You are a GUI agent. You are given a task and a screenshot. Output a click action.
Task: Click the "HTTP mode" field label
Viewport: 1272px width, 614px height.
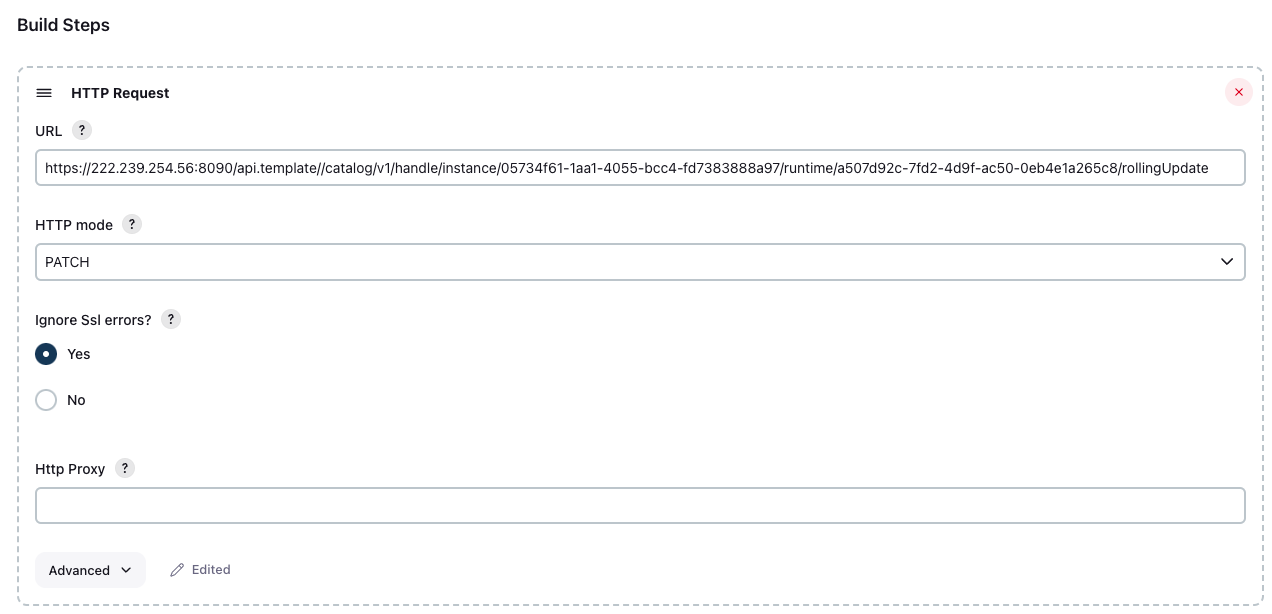[x=74, y=225]
